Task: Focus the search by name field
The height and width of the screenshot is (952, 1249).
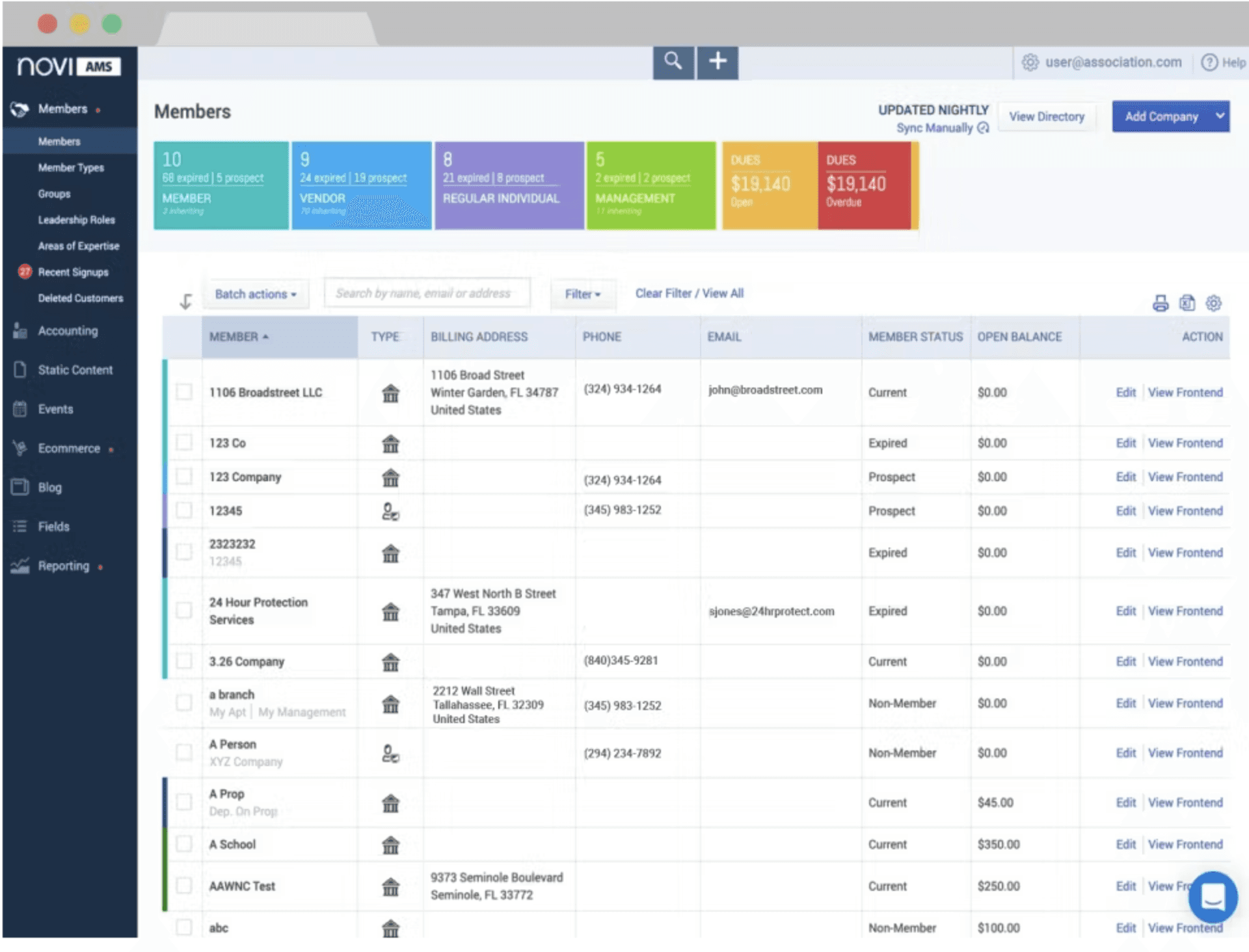Action: 427,293
